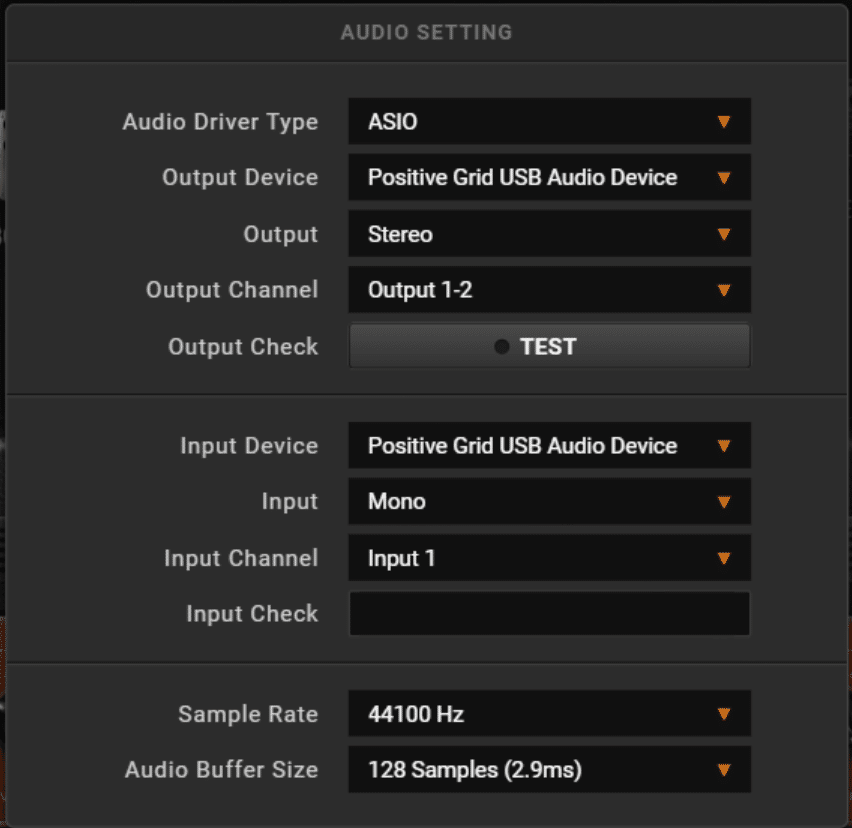The height and width of the screenshot is (828, 852).
Task: Click the TEST output check button
Action: pos(549,346)
